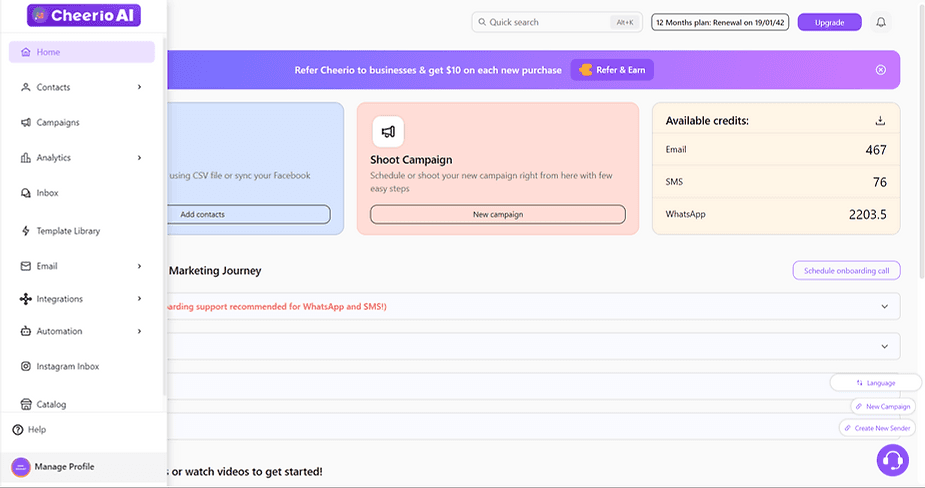Click the Analytics bar chart icon

click(x=25, y=158)
